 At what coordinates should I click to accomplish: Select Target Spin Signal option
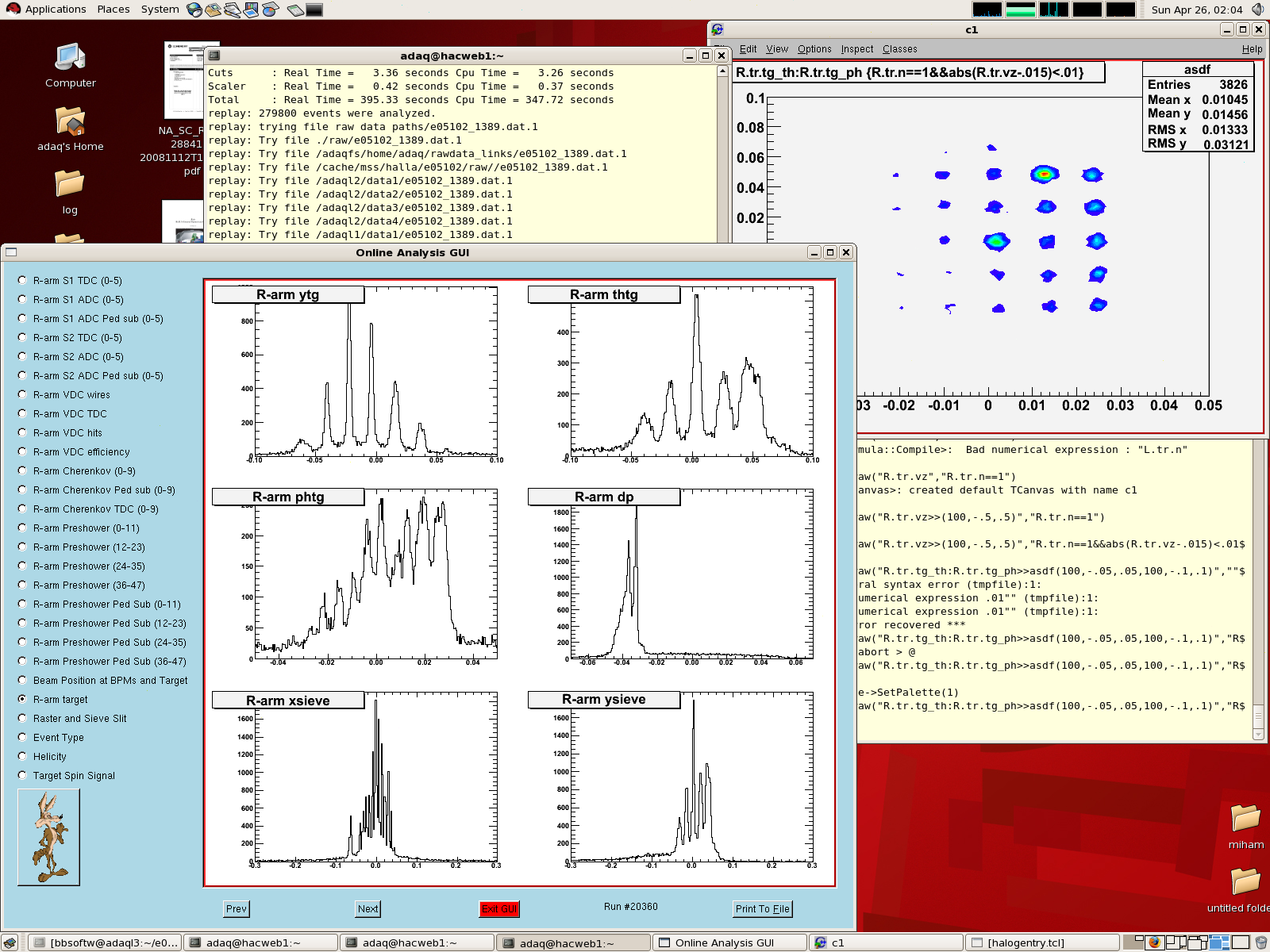(x=22, y=775)
